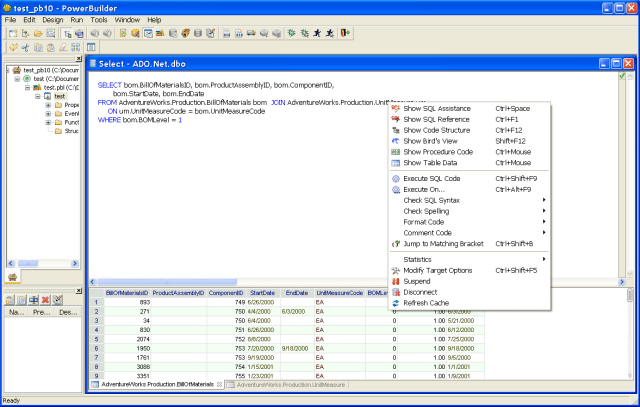Select the test_pb10 workspace tree item

point(51,70)
